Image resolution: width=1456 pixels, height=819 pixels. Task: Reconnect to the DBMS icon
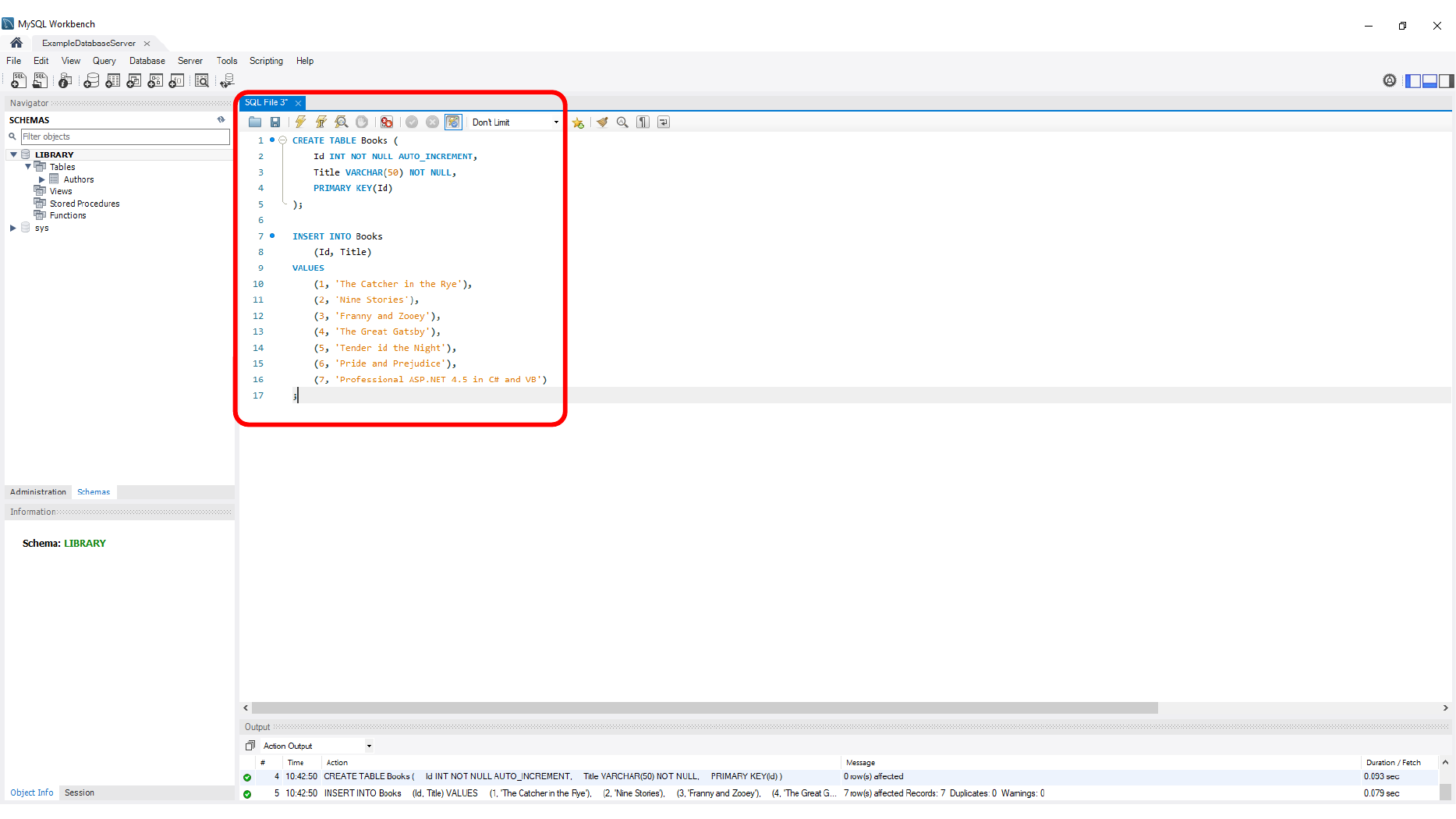(227, 80)
